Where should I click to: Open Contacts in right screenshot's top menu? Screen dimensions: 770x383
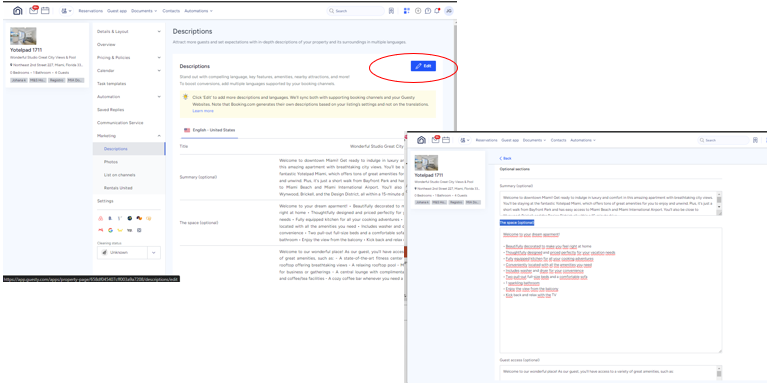(x=558, y=140)
